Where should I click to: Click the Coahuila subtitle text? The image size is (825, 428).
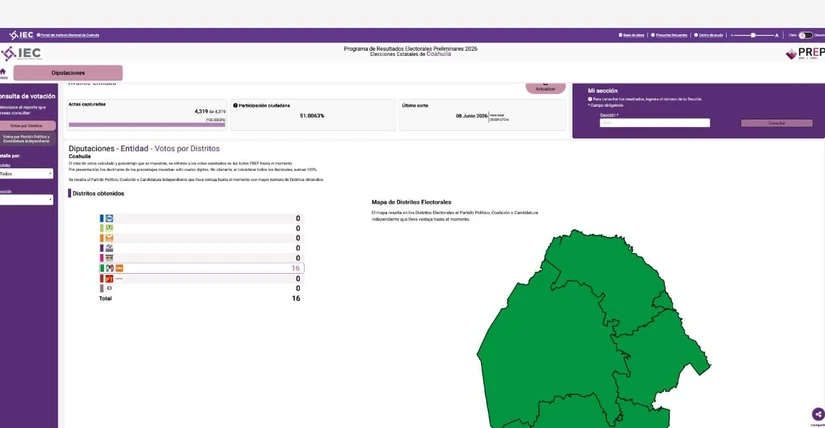point(79,156)
